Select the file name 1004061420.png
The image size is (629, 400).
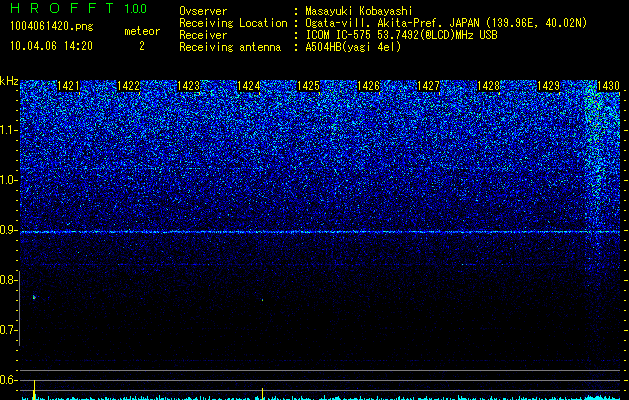point(52,26)
